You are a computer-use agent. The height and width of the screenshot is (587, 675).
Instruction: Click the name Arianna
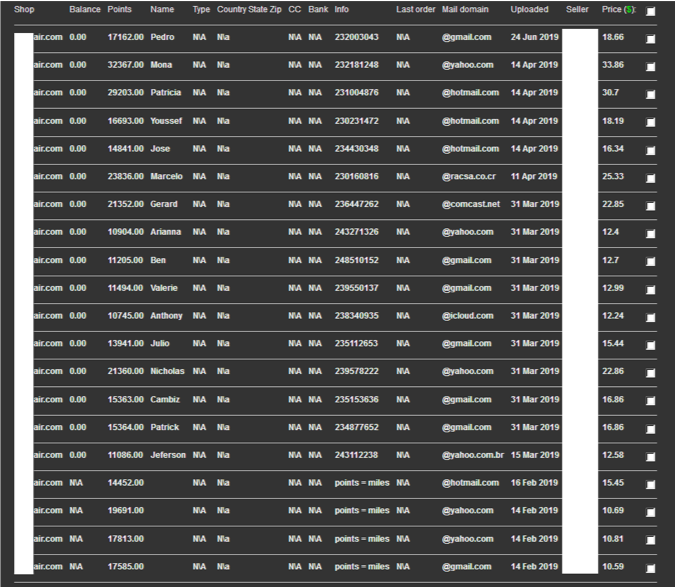coord(166,232)
